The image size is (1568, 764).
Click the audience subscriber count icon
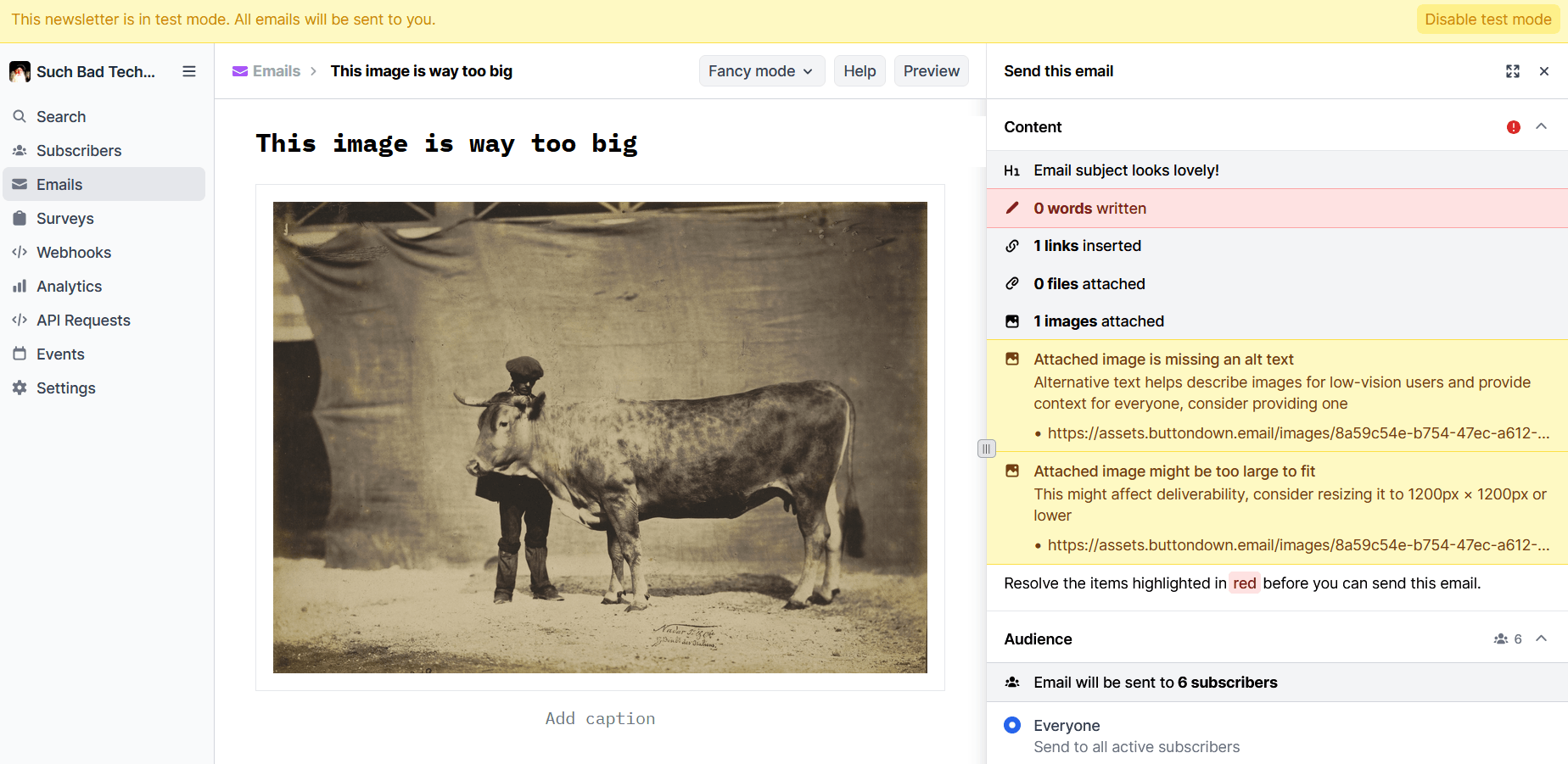point(1501,639)
